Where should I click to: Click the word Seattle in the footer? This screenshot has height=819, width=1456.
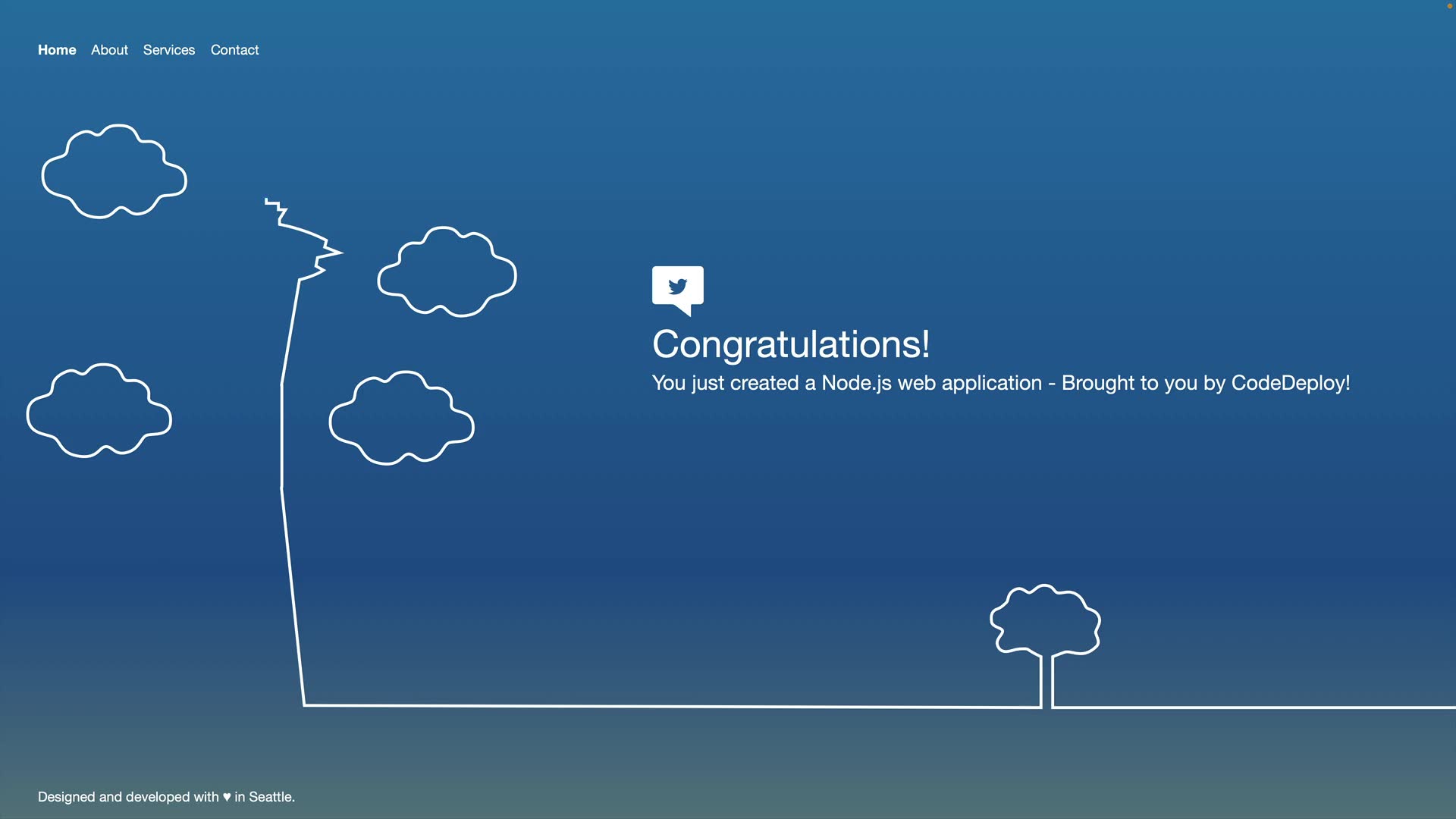coord(269,797)
